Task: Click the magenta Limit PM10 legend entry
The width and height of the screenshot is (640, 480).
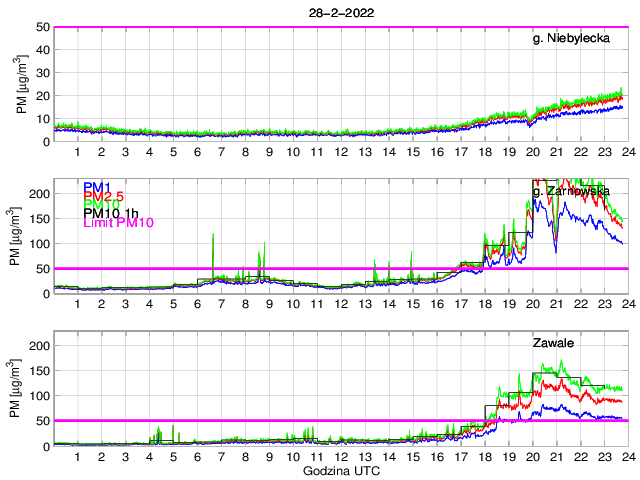Action: tap(116, 222)
